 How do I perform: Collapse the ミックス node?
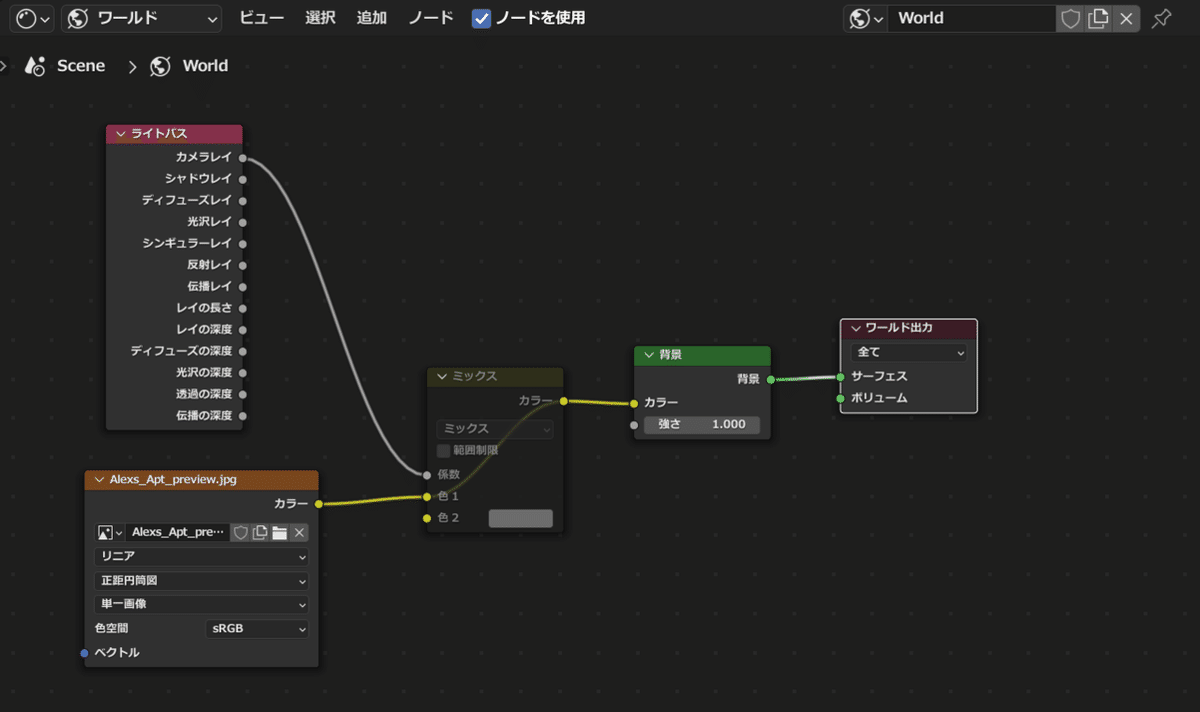443,377
